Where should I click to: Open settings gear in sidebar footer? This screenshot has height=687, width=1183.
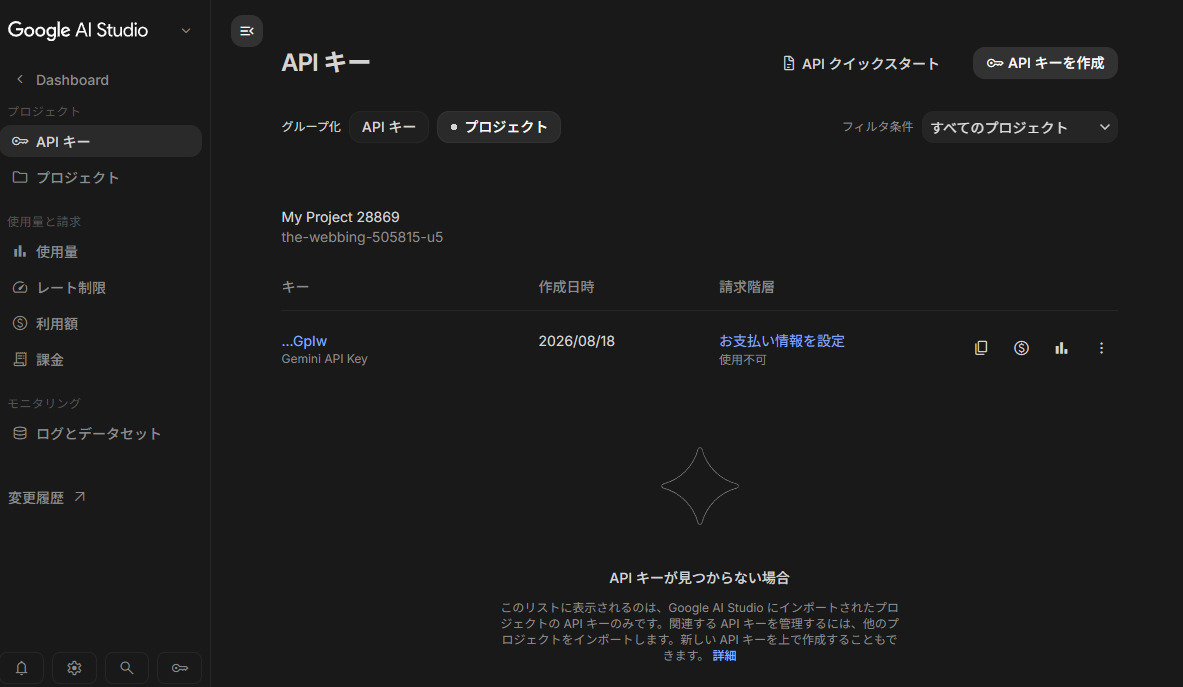point(74,667)
